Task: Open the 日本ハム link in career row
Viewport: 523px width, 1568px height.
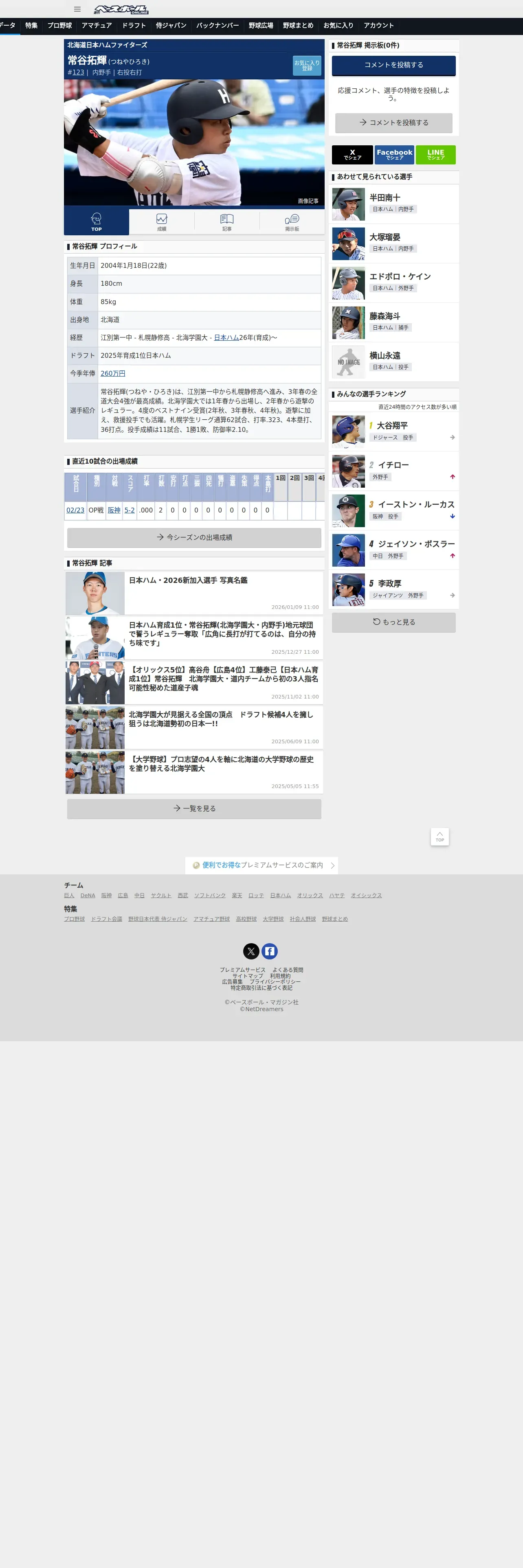Action: (226, 338)
